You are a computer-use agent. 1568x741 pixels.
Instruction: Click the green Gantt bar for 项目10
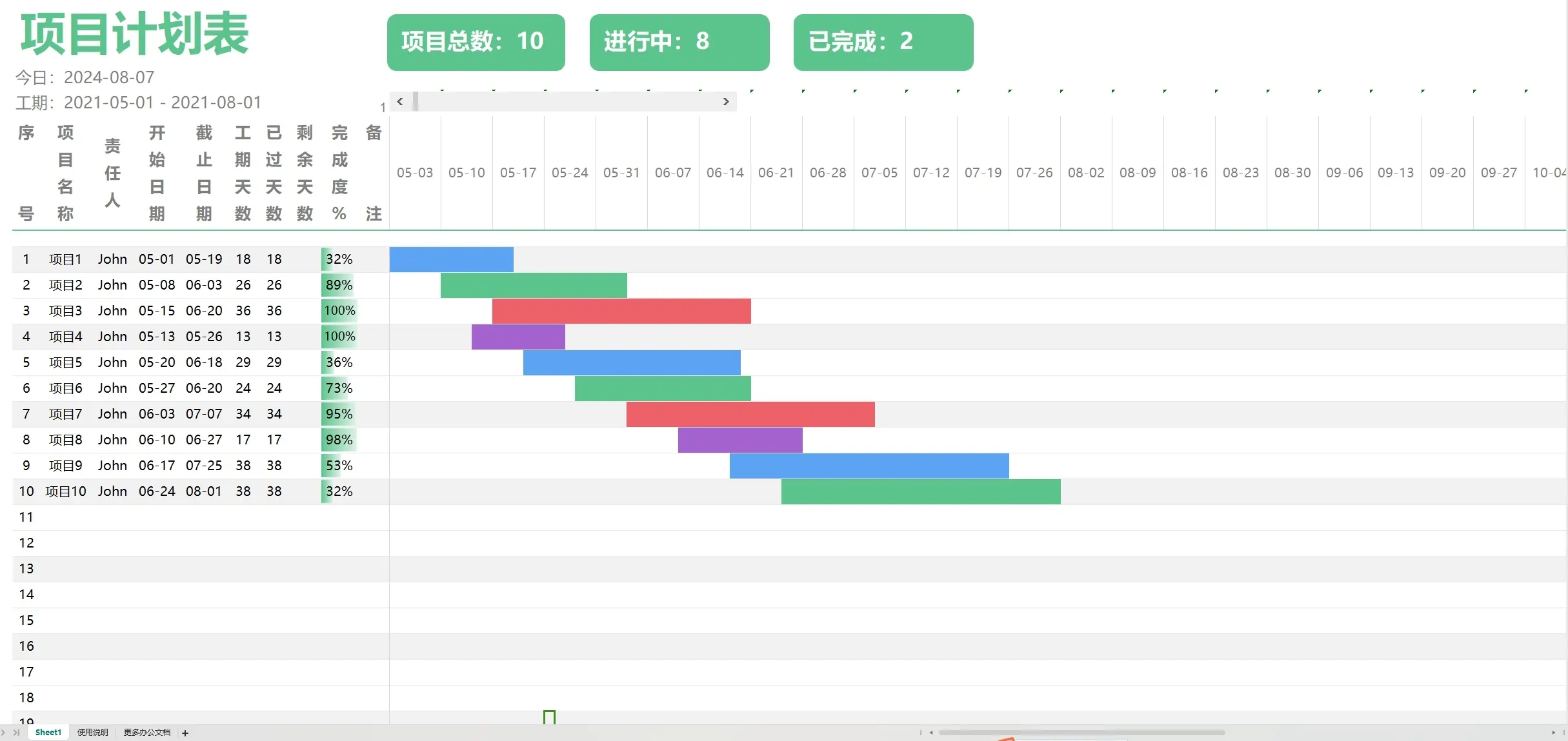click(921, 491)
